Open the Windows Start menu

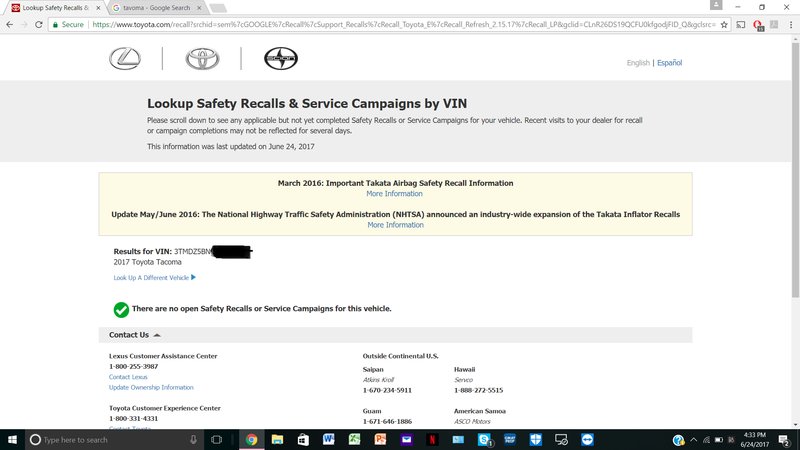click(12, 440)
